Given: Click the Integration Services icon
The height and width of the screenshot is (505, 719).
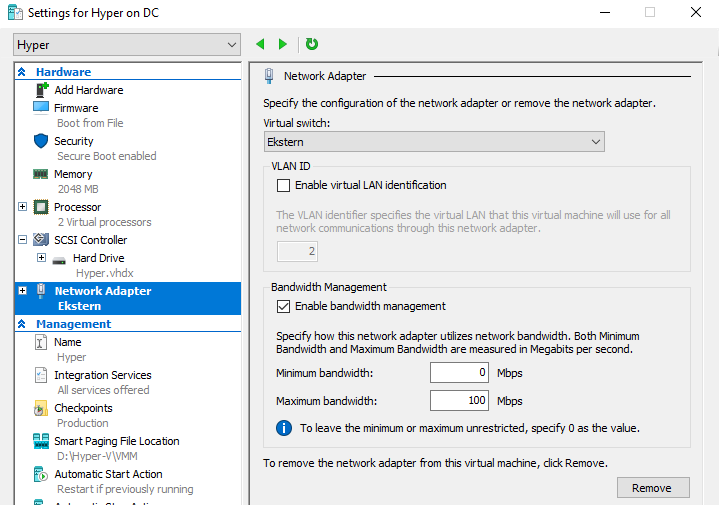Looking at the screenshot, I should coord(40,375).
